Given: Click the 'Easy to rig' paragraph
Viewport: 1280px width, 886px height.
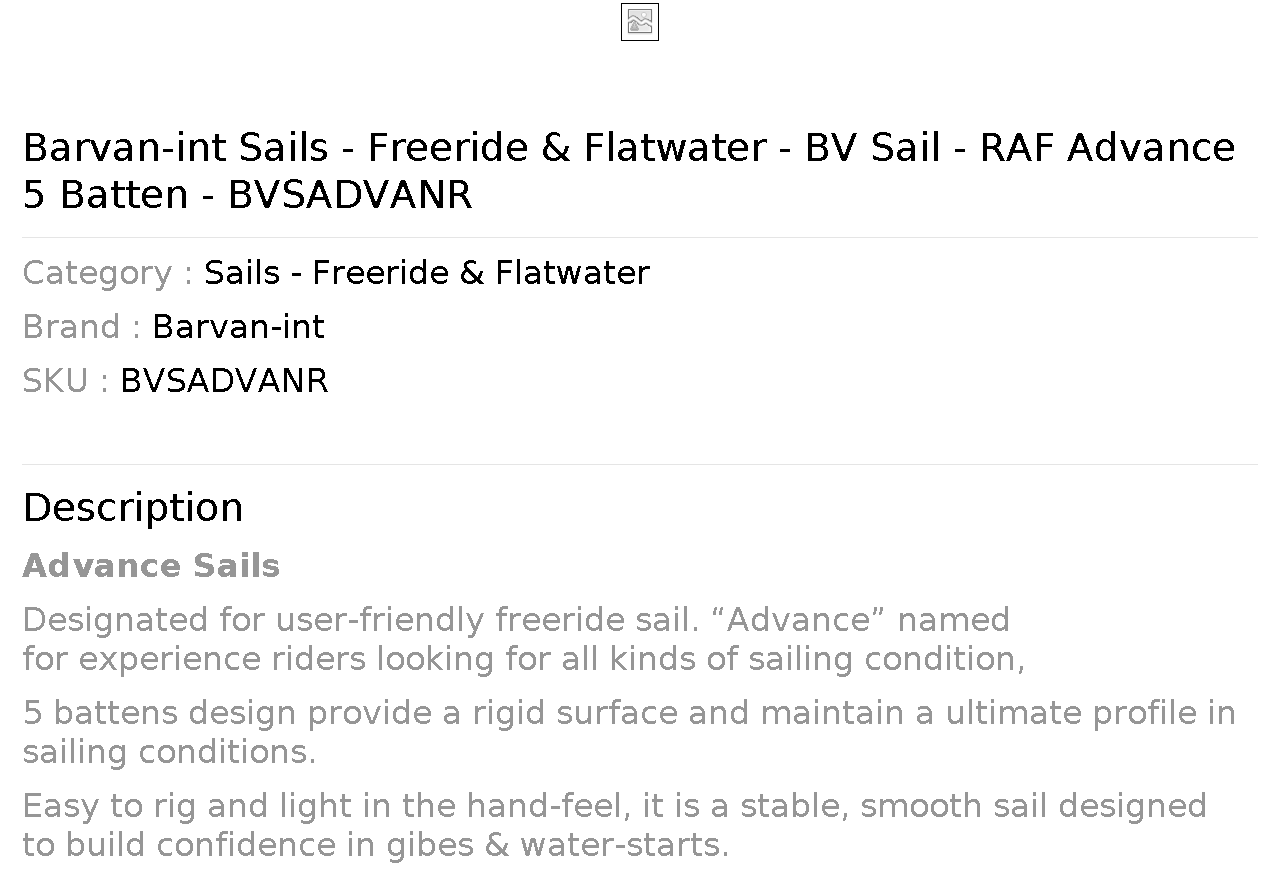Looking at the screenshot, I should 615,825.
